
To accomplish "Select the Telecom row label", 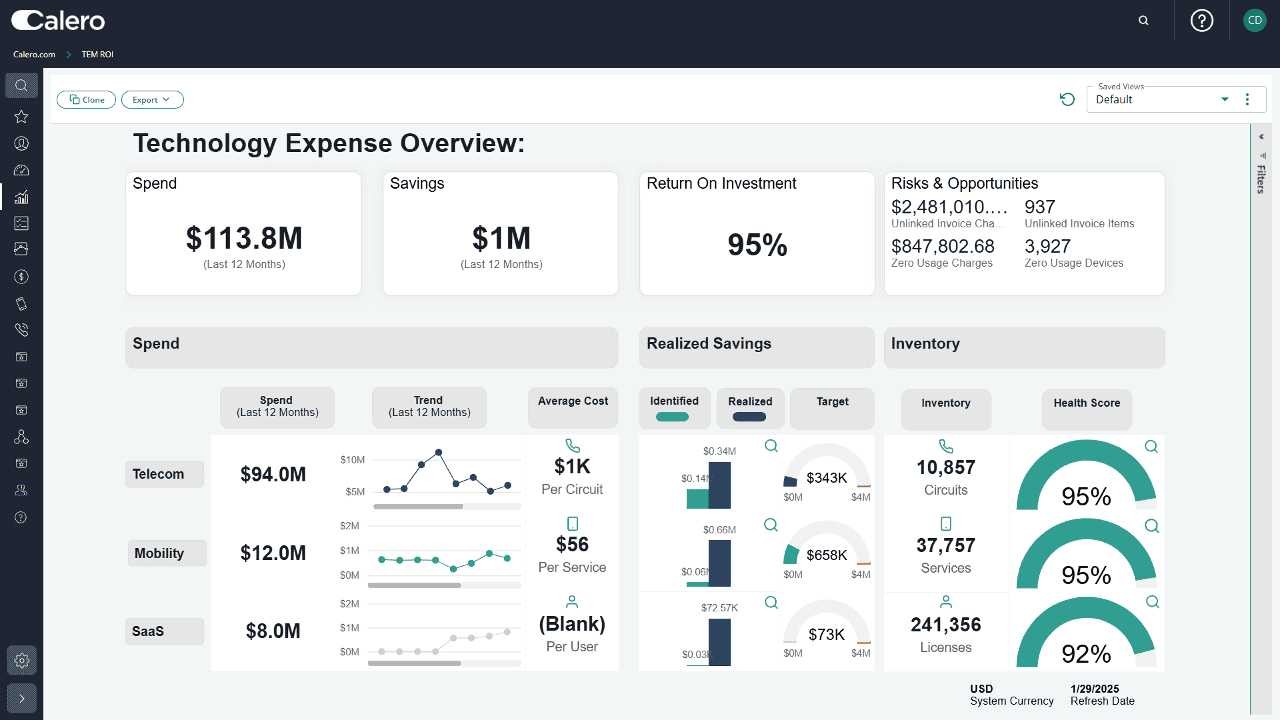I will 164,474.
